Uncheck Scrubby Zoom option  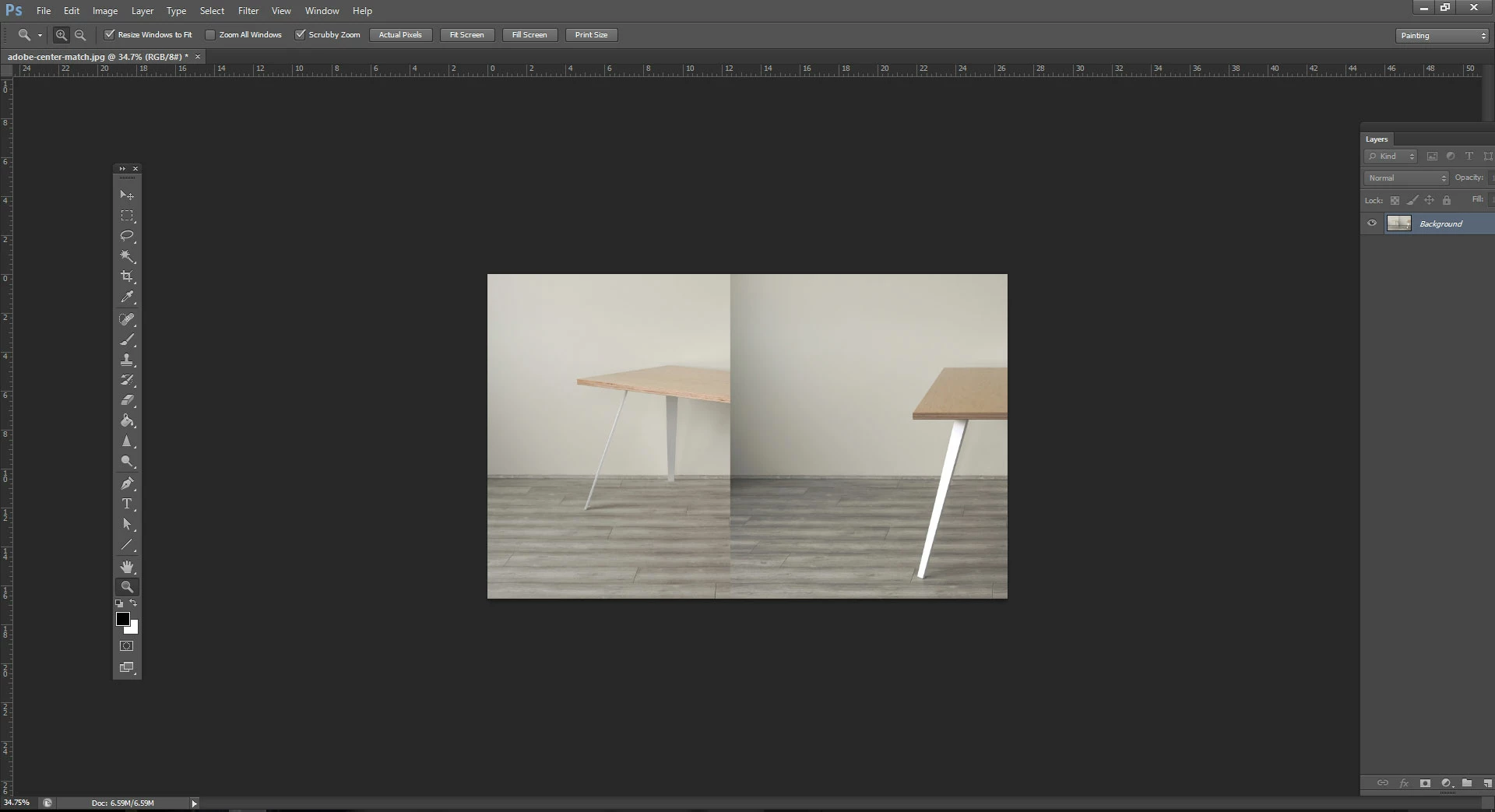pos(300,34)
